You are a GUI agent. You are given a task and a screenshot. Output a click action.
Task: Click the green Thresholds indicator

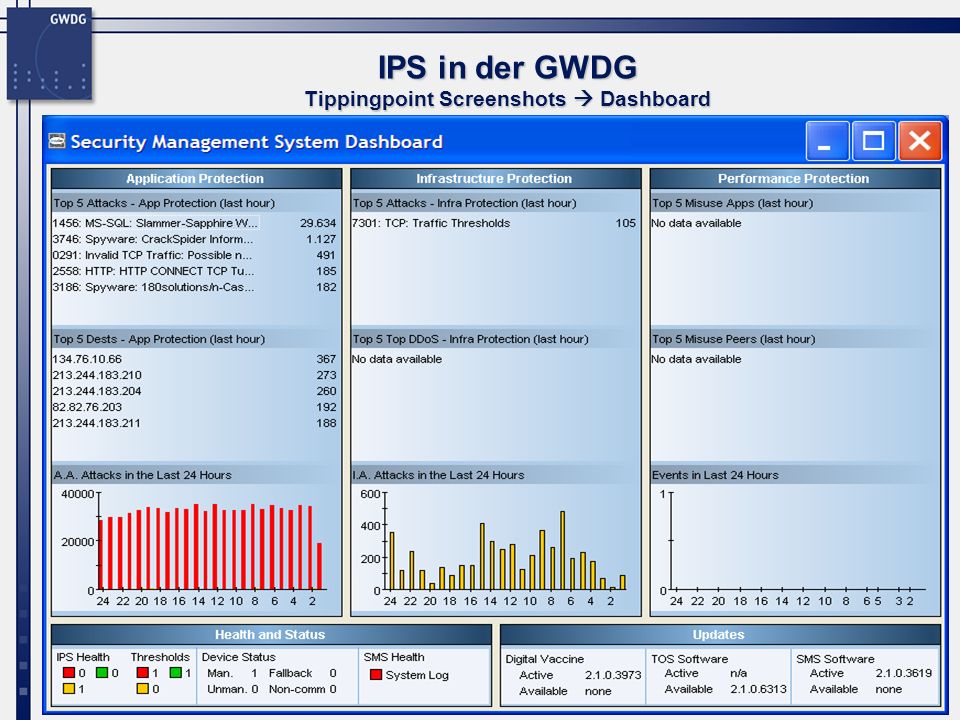point(176,672)
